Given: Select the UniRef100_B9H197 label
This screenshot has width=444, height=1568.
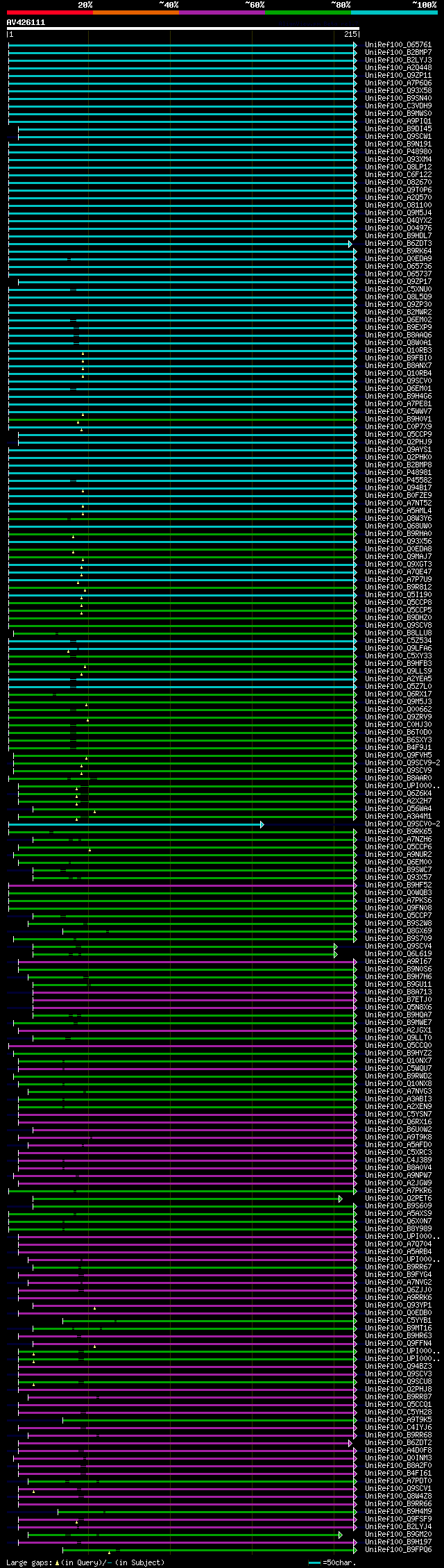Looking at the screenshot, I should tap(398, 1542).
